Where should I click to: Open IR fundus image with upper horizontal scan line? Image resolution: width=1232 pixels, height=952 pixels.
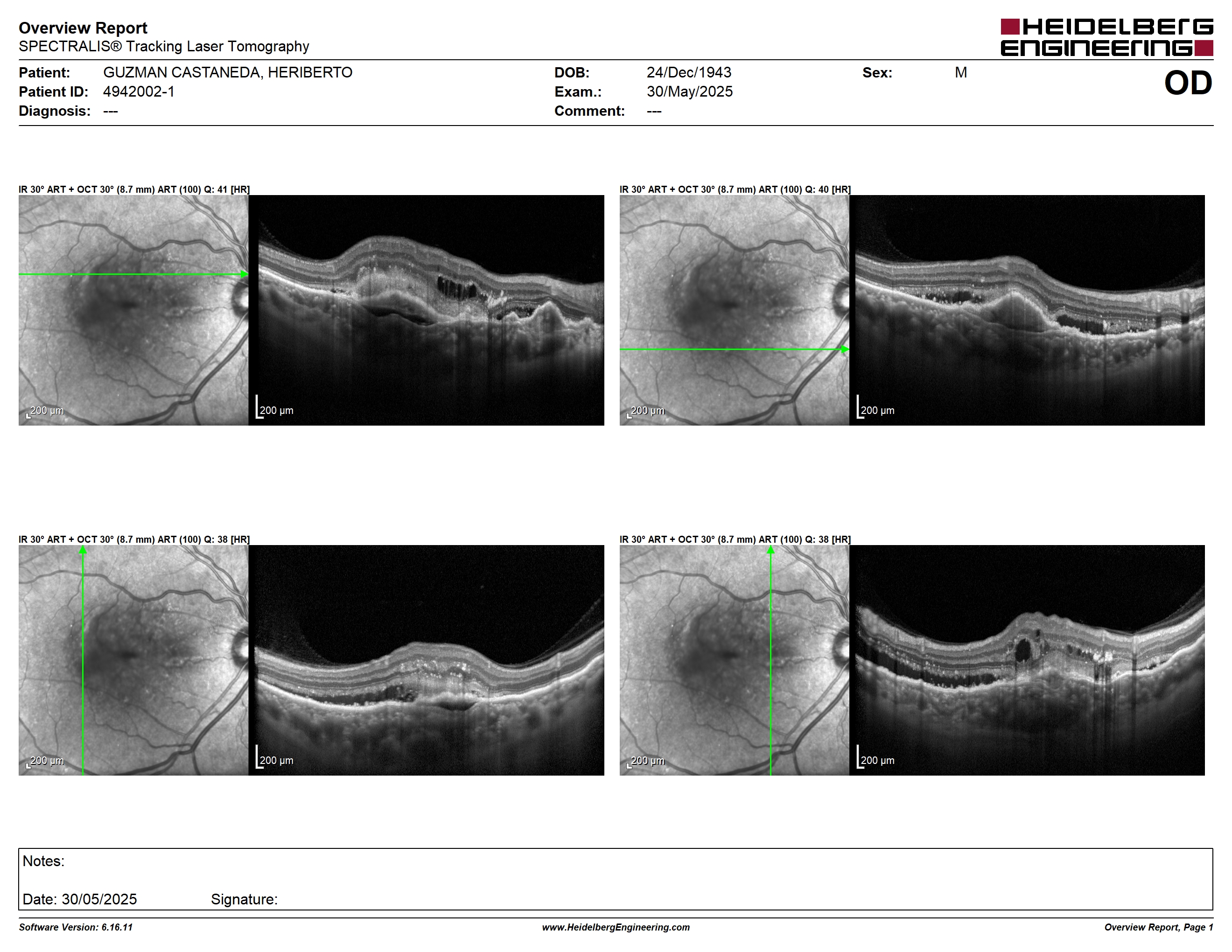pos(133,310)
